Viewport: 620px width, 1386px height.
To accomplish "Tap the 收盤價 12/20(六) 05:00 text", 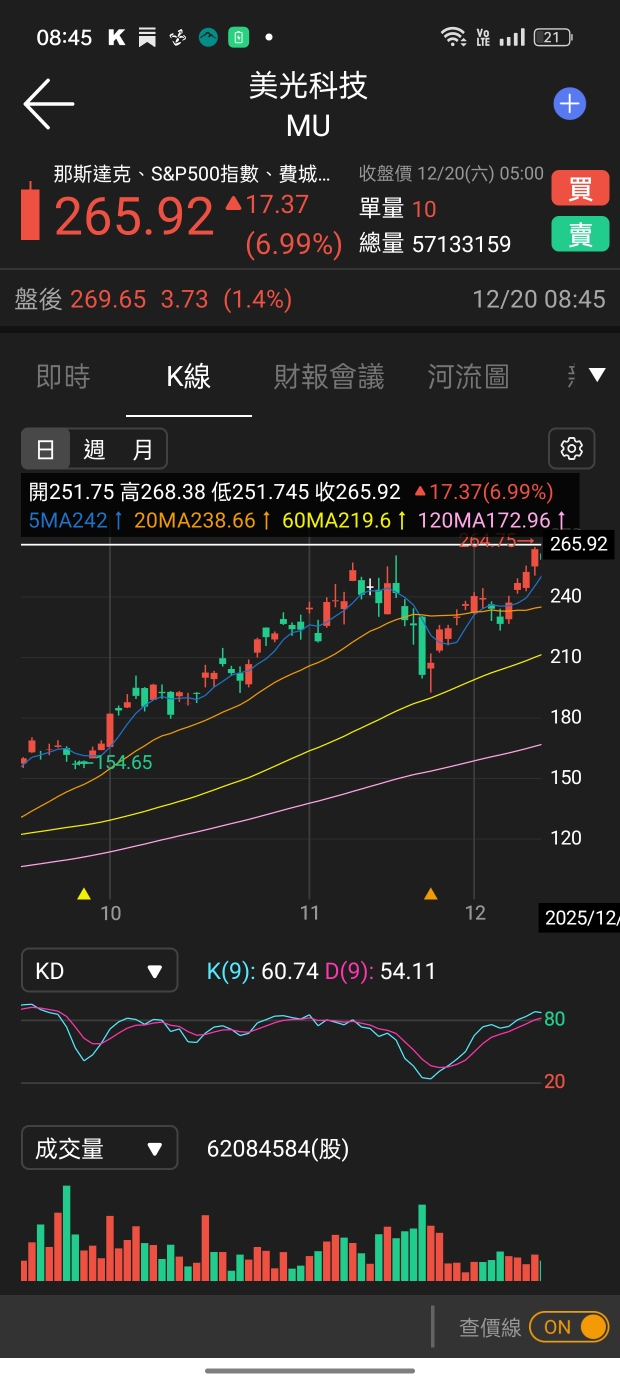I will click(452, 174).
